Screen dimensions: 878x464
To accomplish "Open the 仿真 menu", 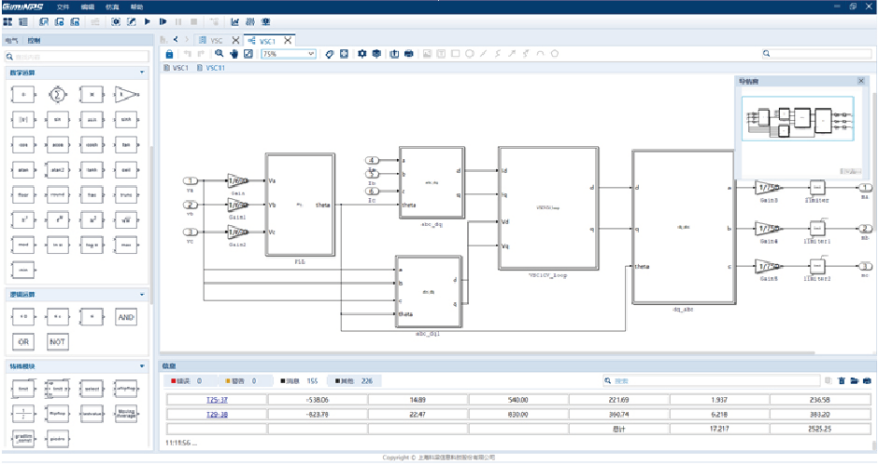I will [111, 6].
